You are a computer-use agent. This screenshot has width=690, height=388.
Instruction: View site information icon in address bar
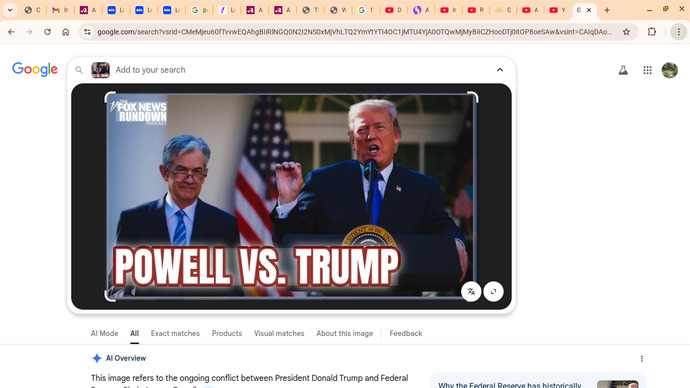click(x=88, y=32)
